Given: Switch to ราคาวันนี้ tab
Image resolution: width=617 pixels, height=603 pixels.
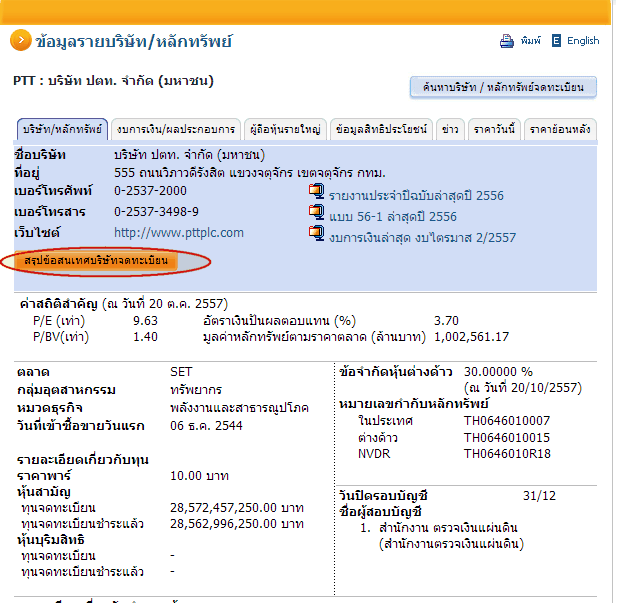Looking at the screenshot, I should (494, 129).
